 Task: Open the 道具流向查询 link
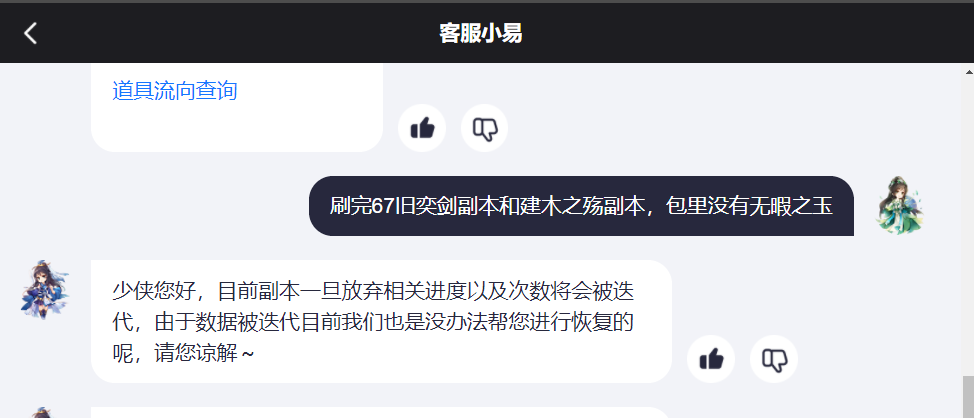175,91
